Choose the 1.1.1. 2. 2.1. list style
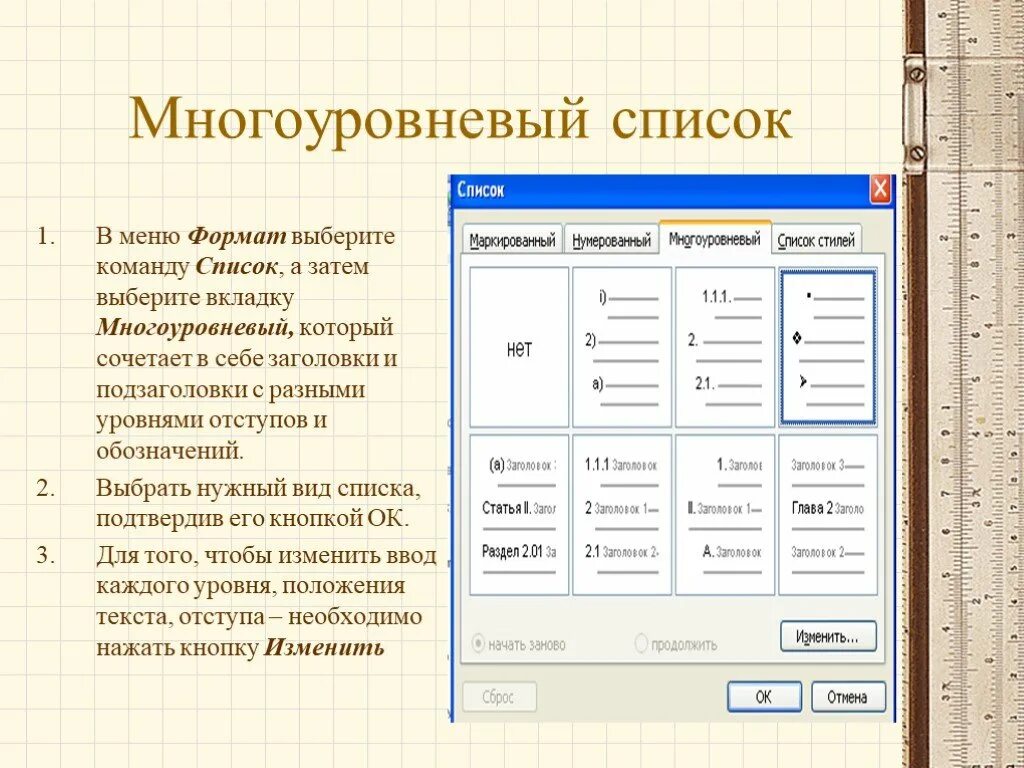 pos(725,347)
